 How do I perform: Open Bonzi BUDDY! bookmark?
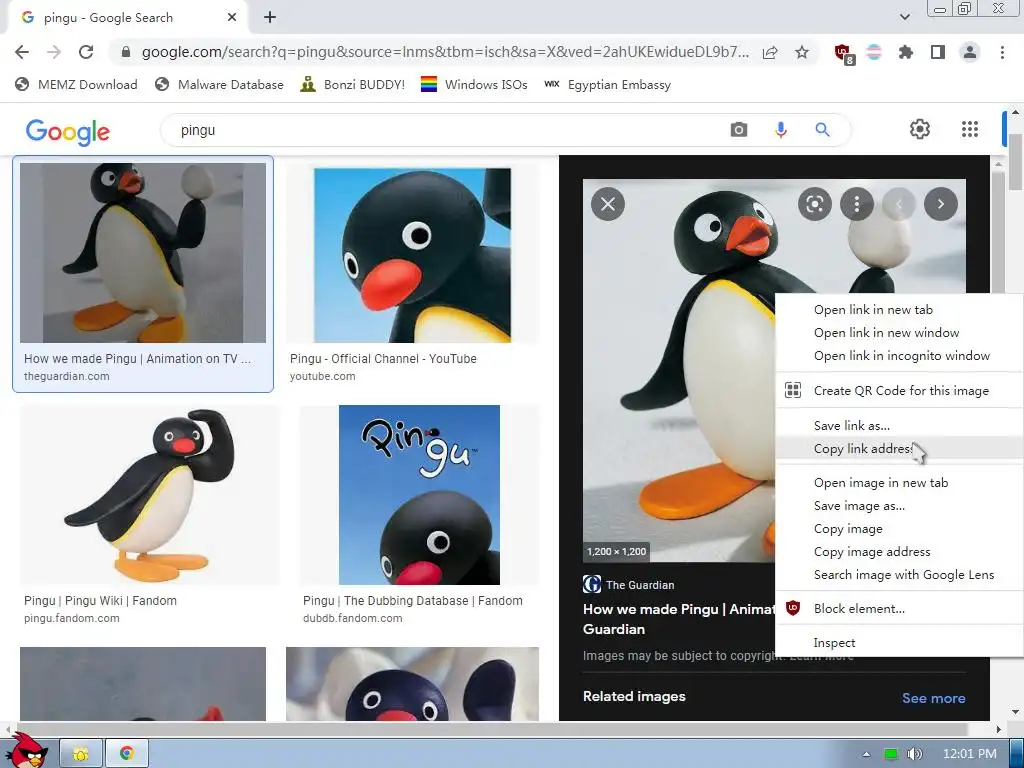353,85
